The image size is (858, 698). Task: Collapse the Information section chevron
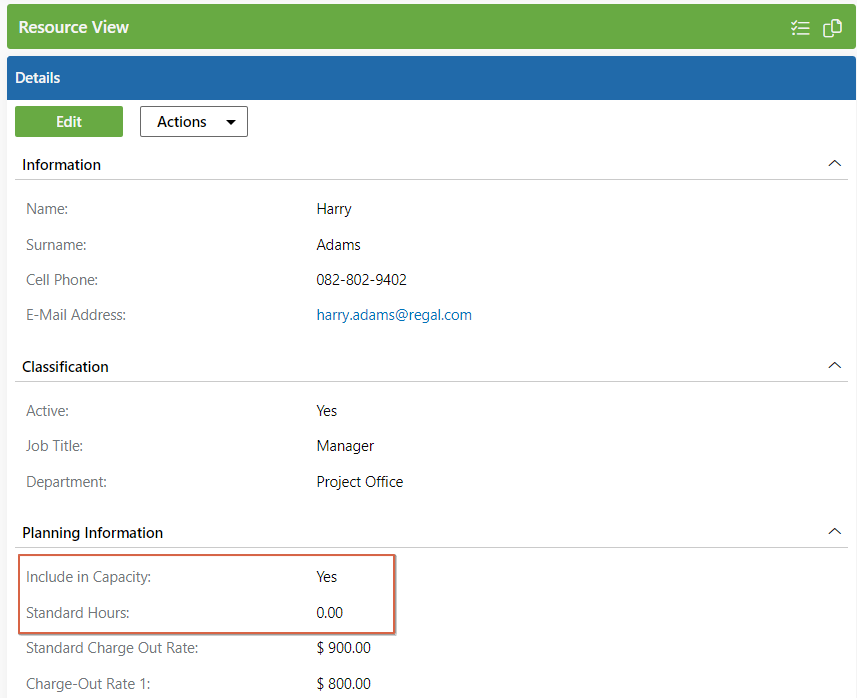tap(834, 164)
